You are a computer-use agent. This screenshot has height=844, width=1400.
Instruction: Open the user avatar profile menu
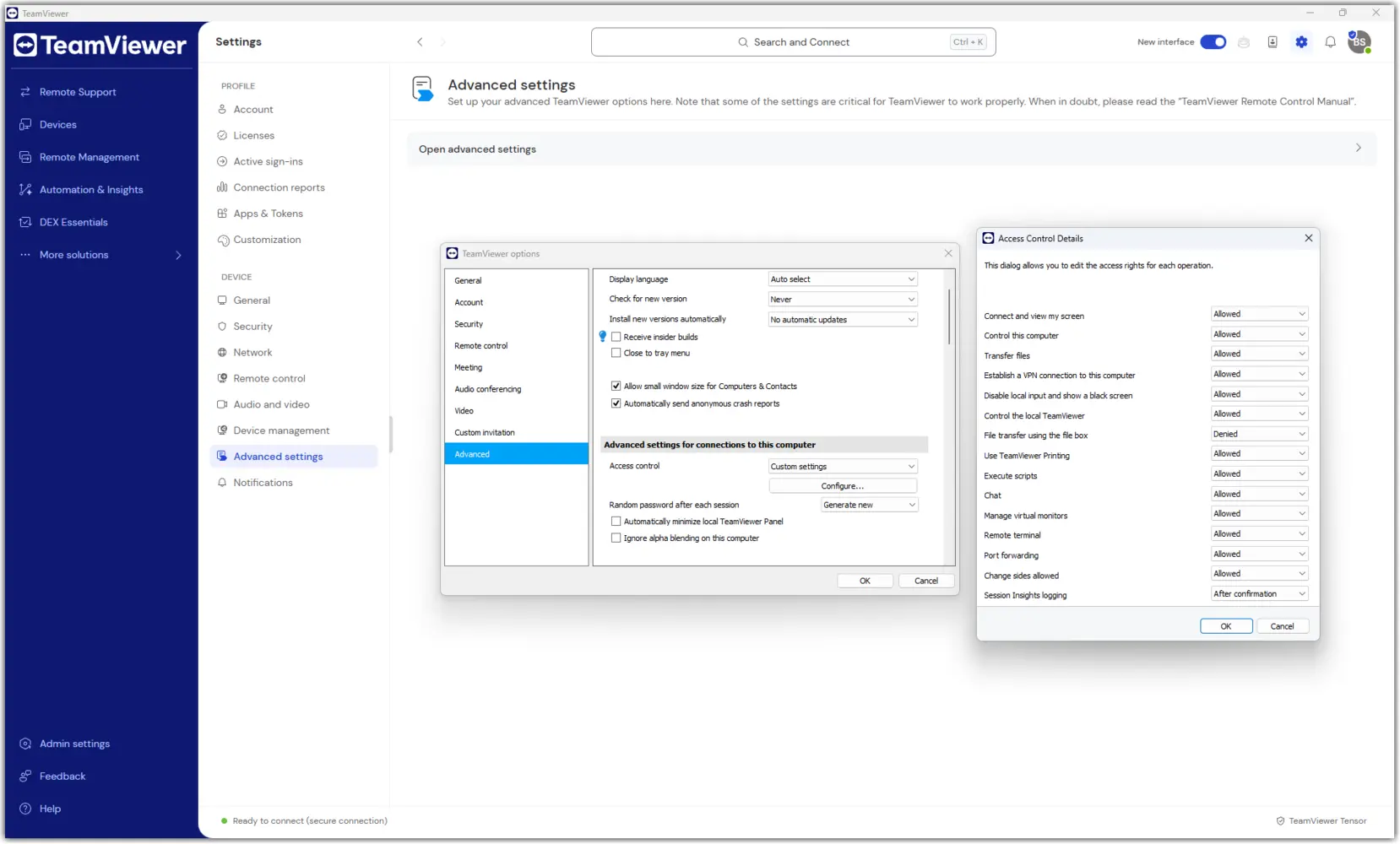click(x=1359, y=41)
